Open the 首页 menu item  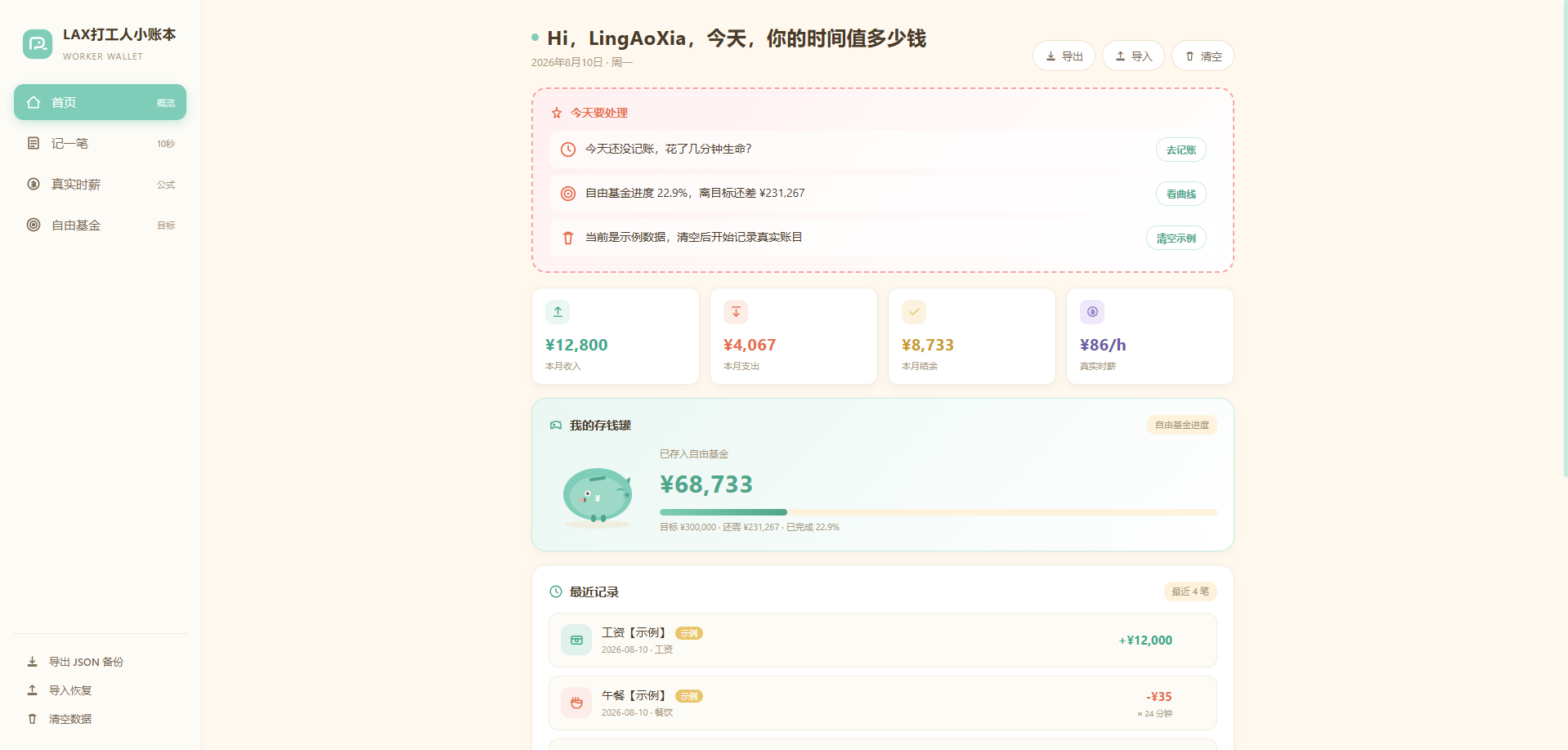click(100, 102)
